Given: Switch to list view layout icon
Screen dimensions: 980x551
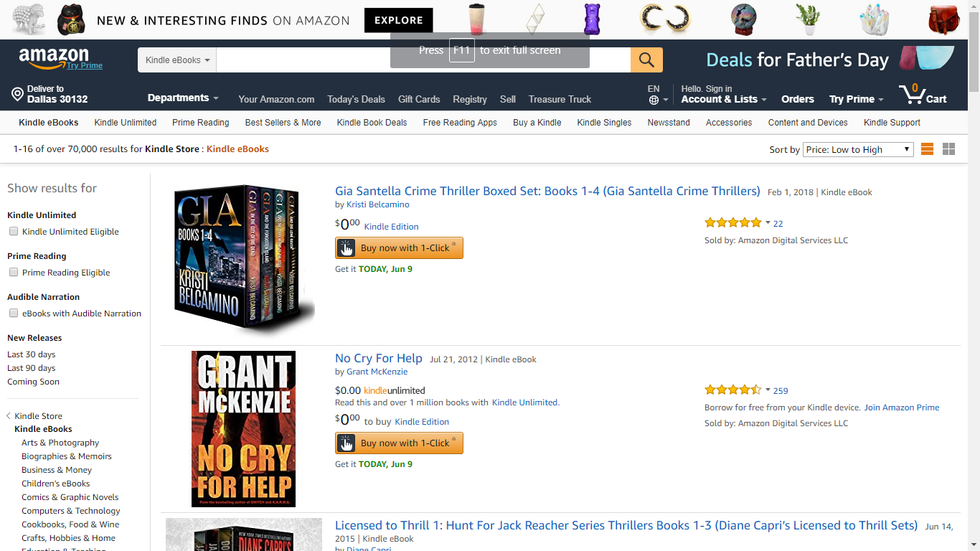Looking at the screenshot, I should (927, 150).
